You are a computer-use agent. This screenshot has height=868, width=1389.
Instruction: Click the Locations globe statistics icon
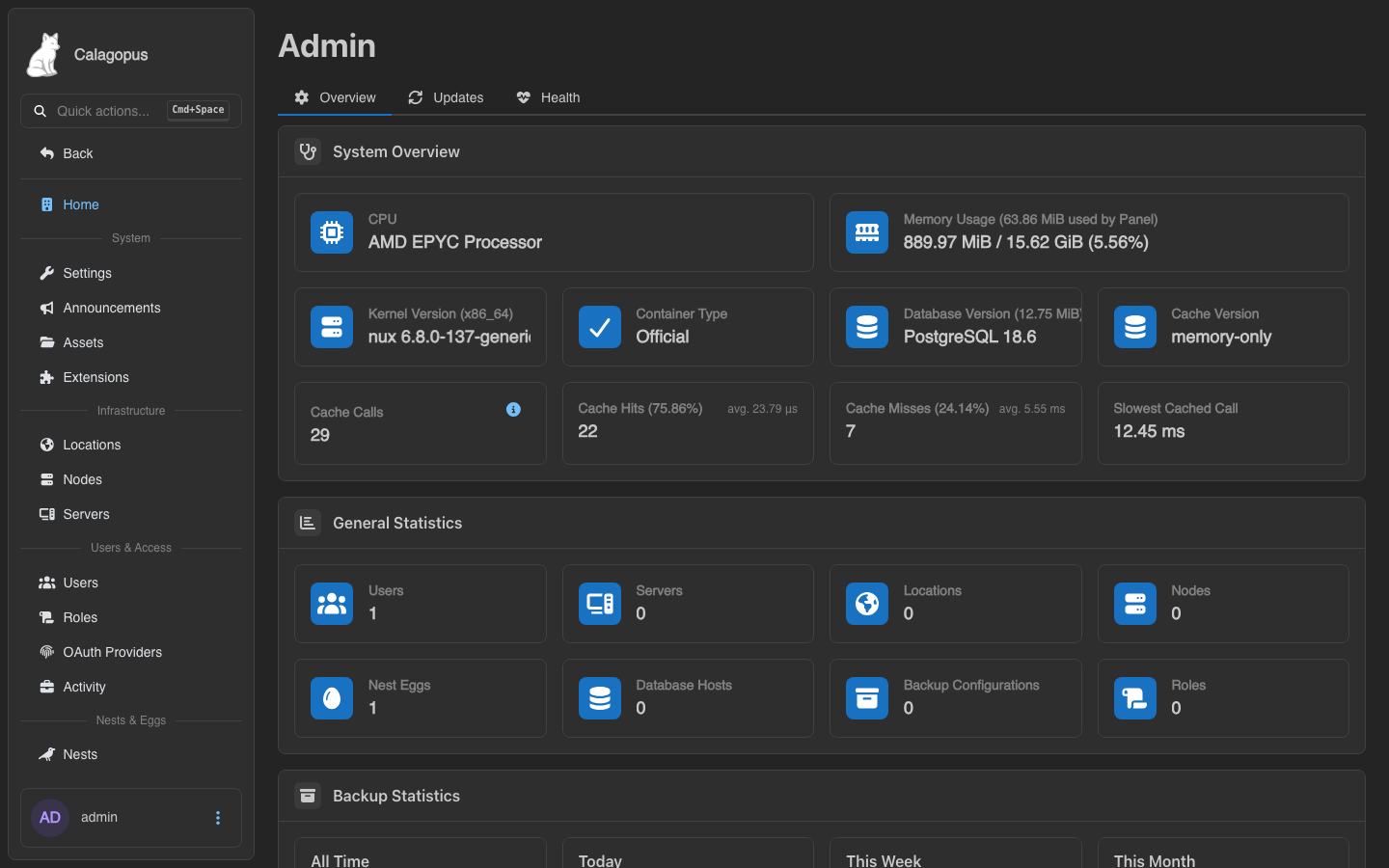[867, 604]
